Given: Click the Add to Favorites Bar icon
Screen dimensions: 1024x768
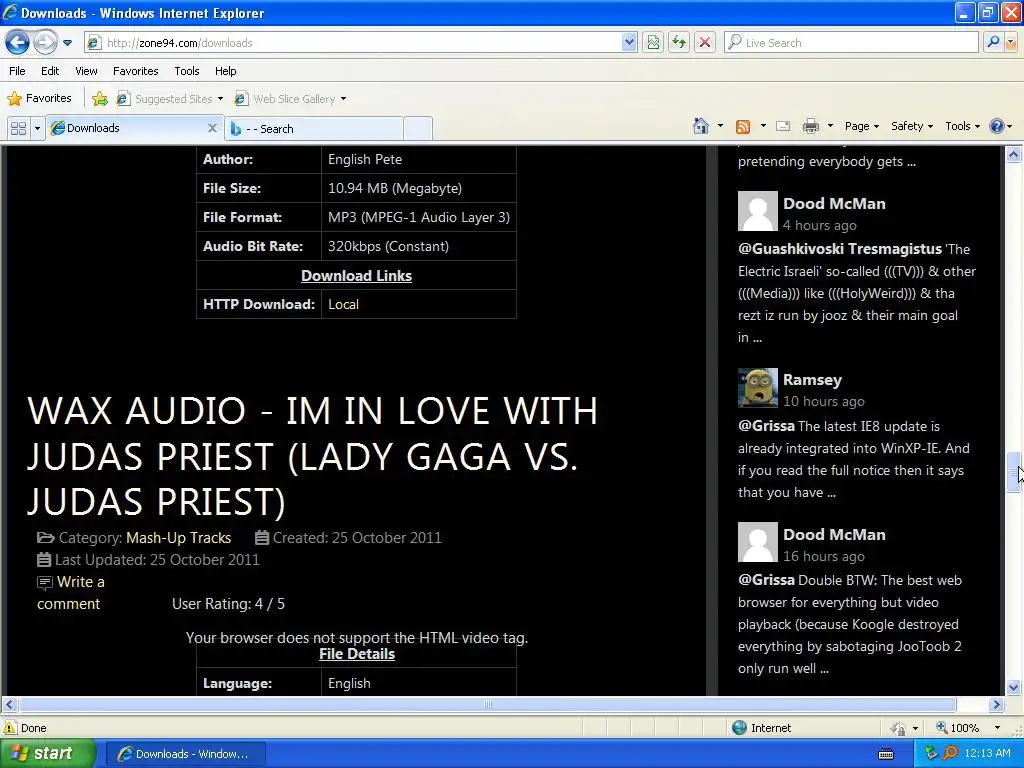Looking at the screenshot, I should coord(100,99).
